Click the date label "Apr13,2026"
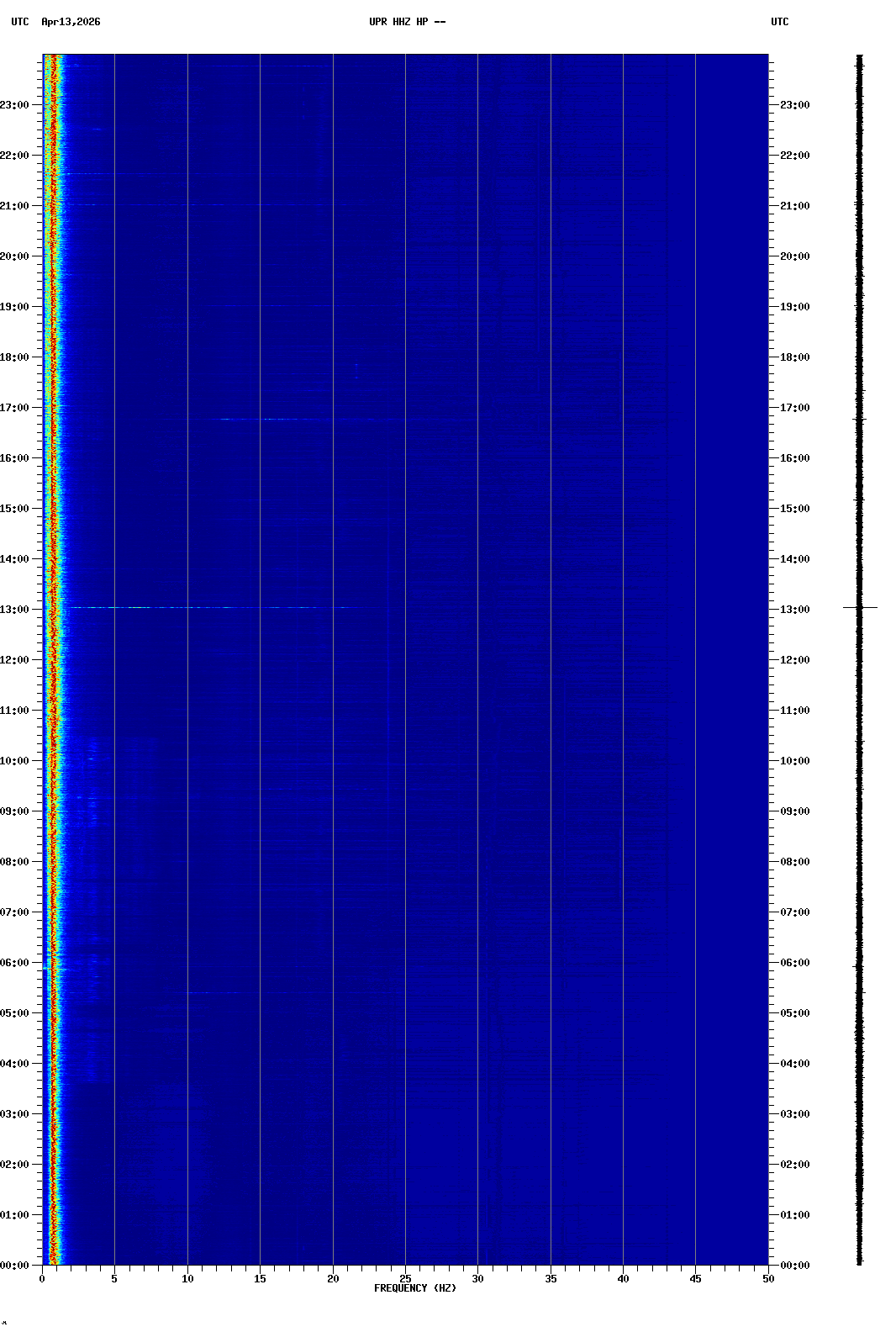Image resolution: width=896 pixels, height=1332 pixels. pos(71,22)
